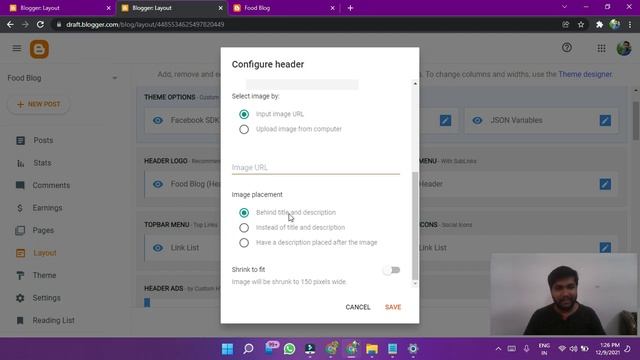Viewport: 640px width, 360px height.
Task: Open the Theme designer link
Action: point(585,74)
